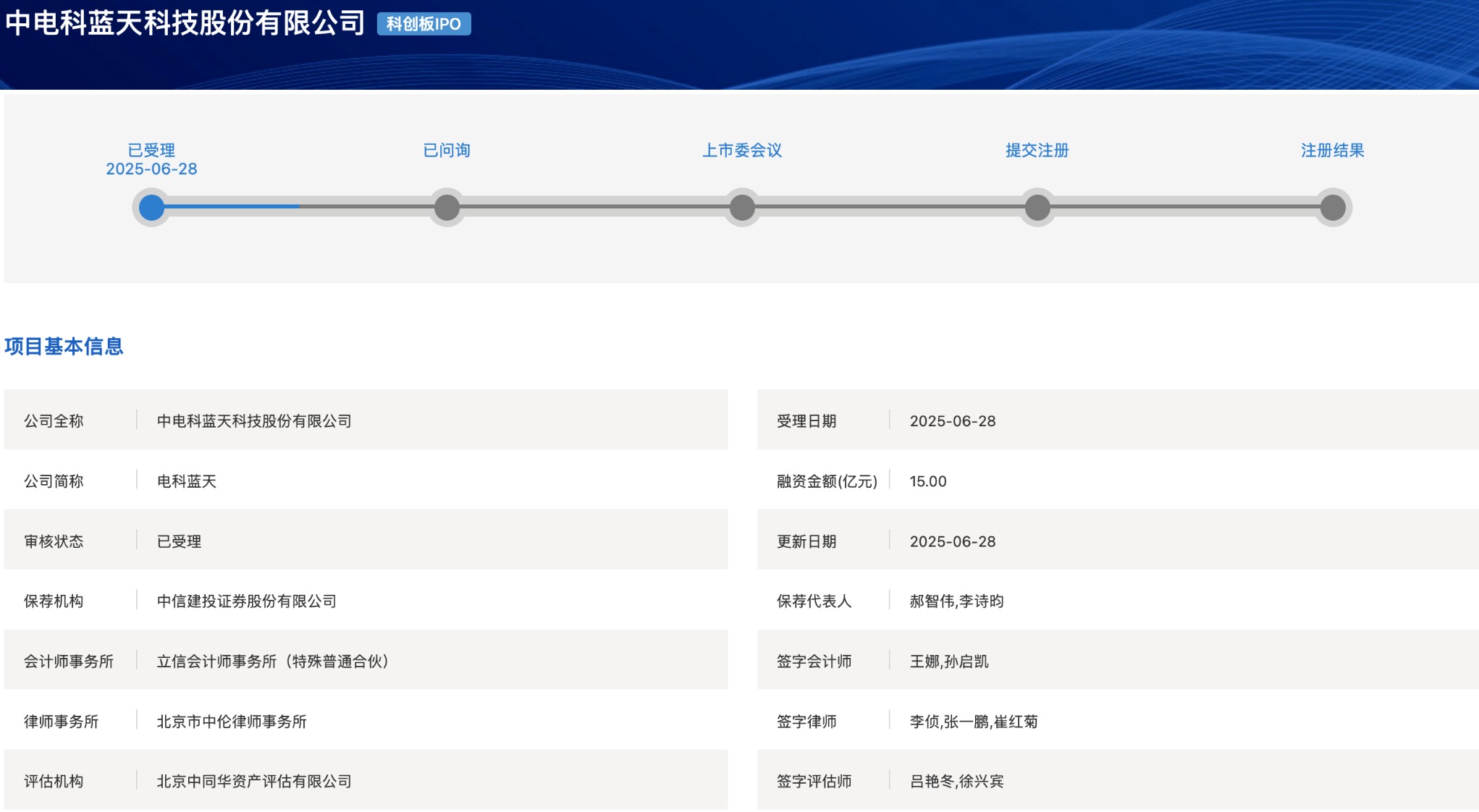Click the financing amount 15.00 value
The image size is (1479, 812).
[x=928, y=481]
